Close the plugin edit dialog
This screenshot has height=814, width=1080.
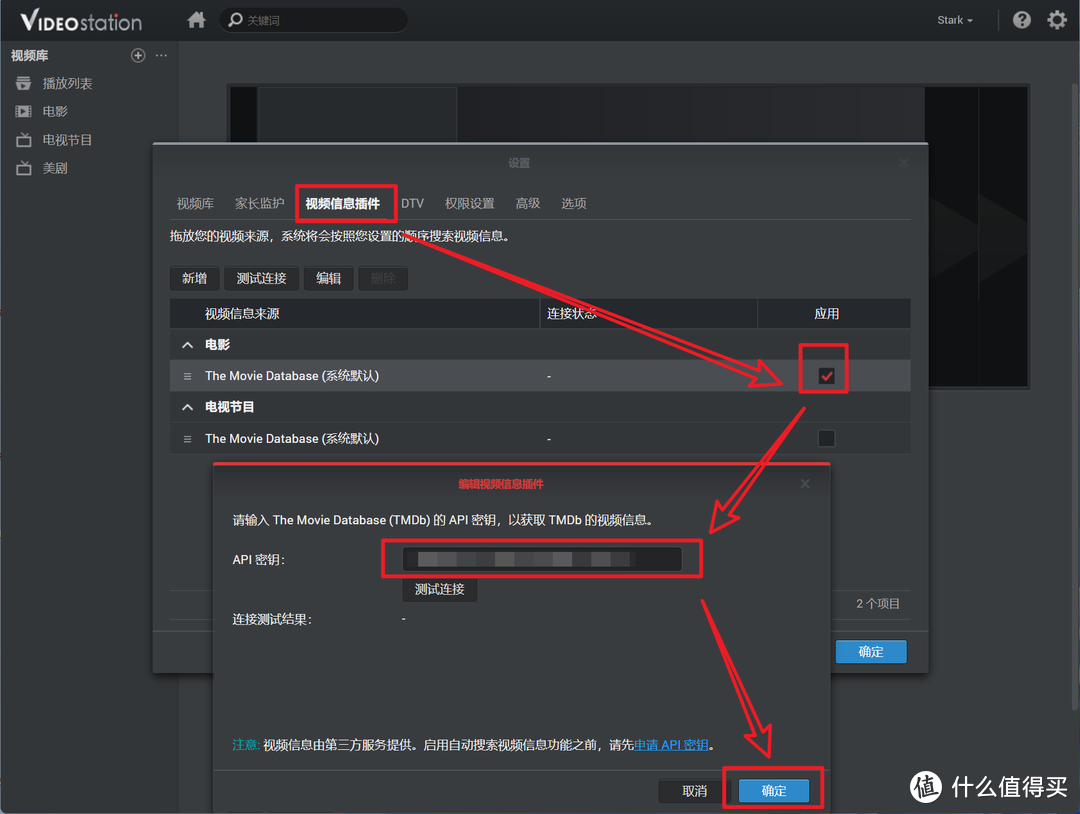pyautogui.click(x=804, y=483)
